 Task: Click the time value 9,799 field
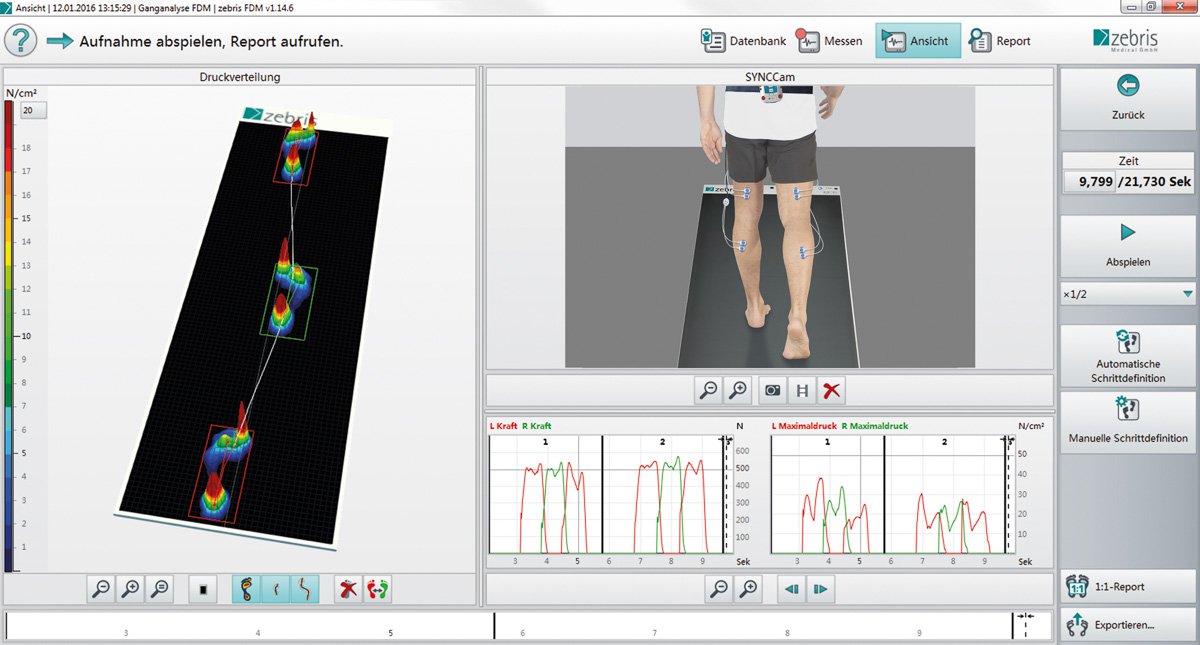[x=1089, y=182]
